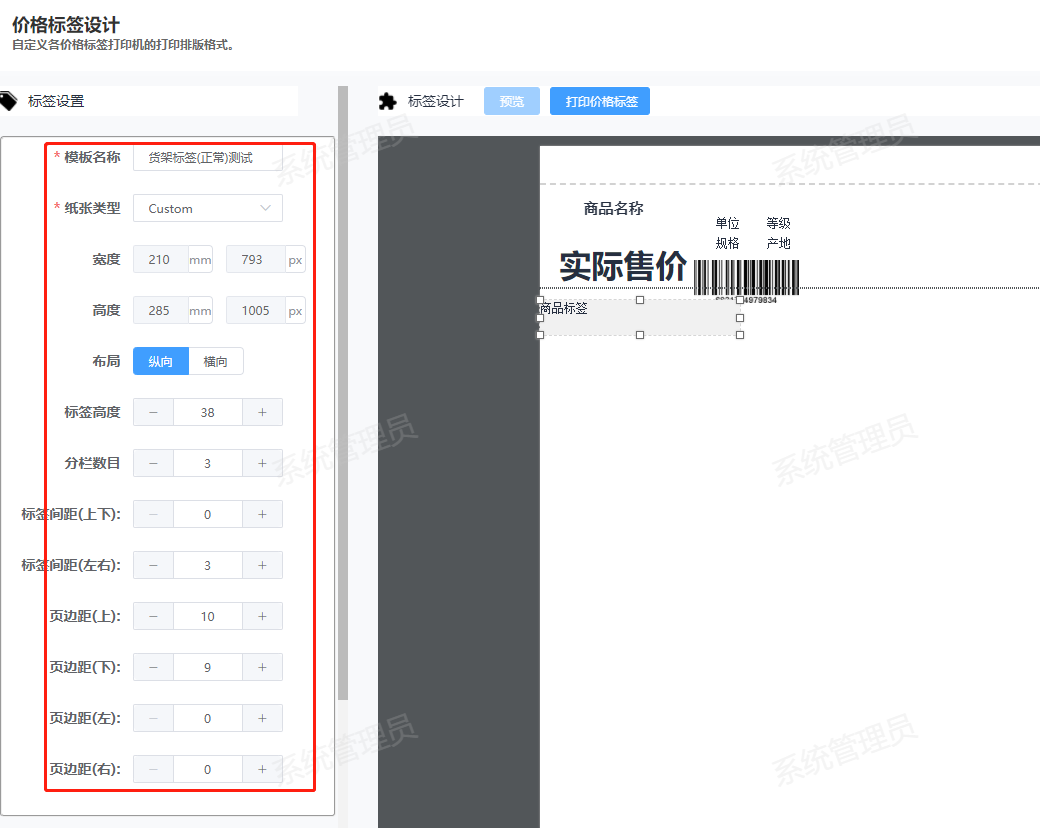Viewport: 1040px width, 828px height.
Task: Decrease 分栏数目 using the minus icon
Action: (153, 463)
